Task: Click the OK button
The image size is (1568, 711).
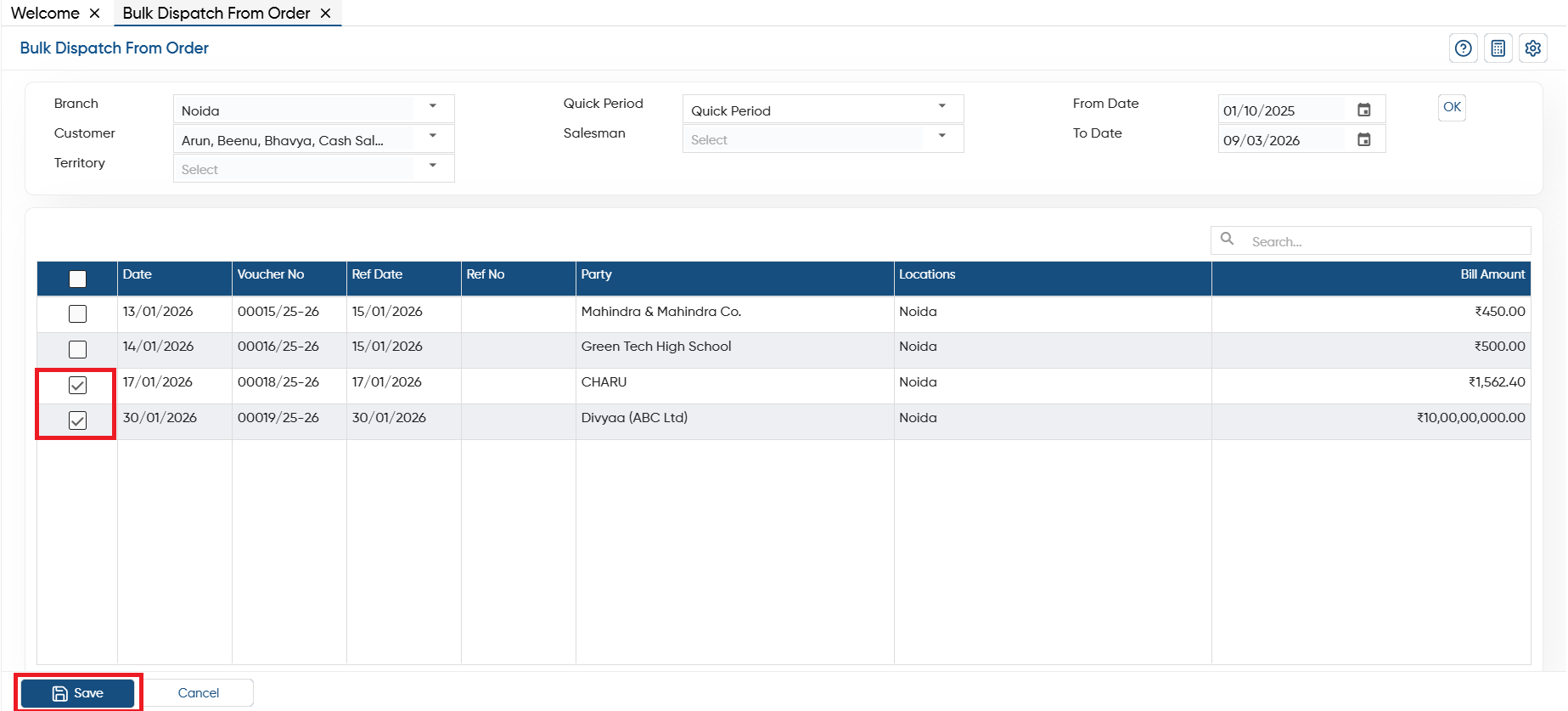Action: [x=1452, y=107]
